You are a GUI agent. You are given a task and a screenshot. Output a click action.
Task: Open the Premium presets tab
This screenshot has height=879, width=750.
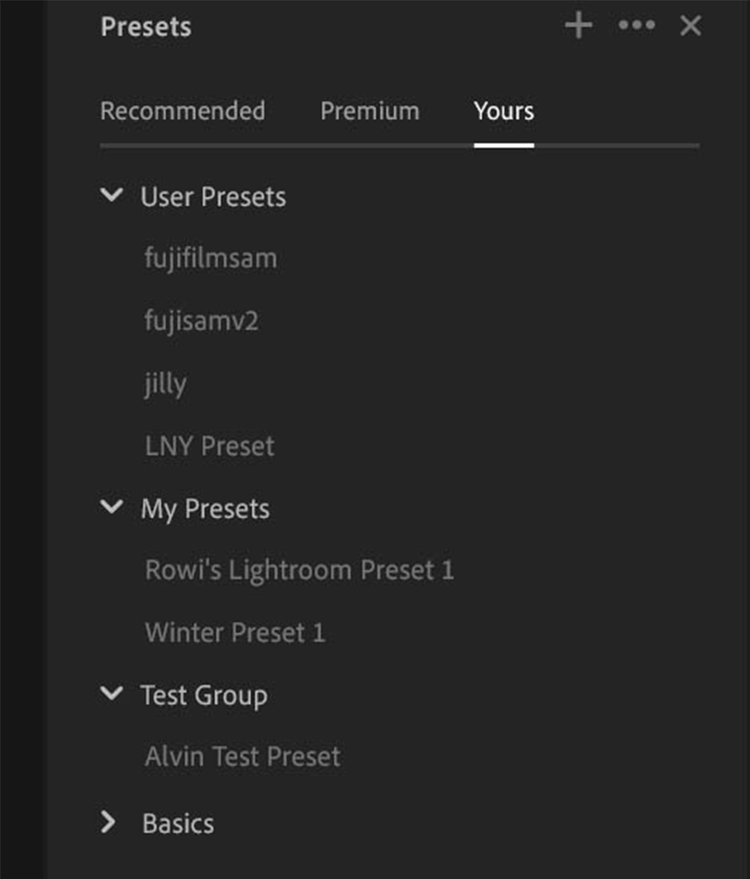click(x=369, y=111)
